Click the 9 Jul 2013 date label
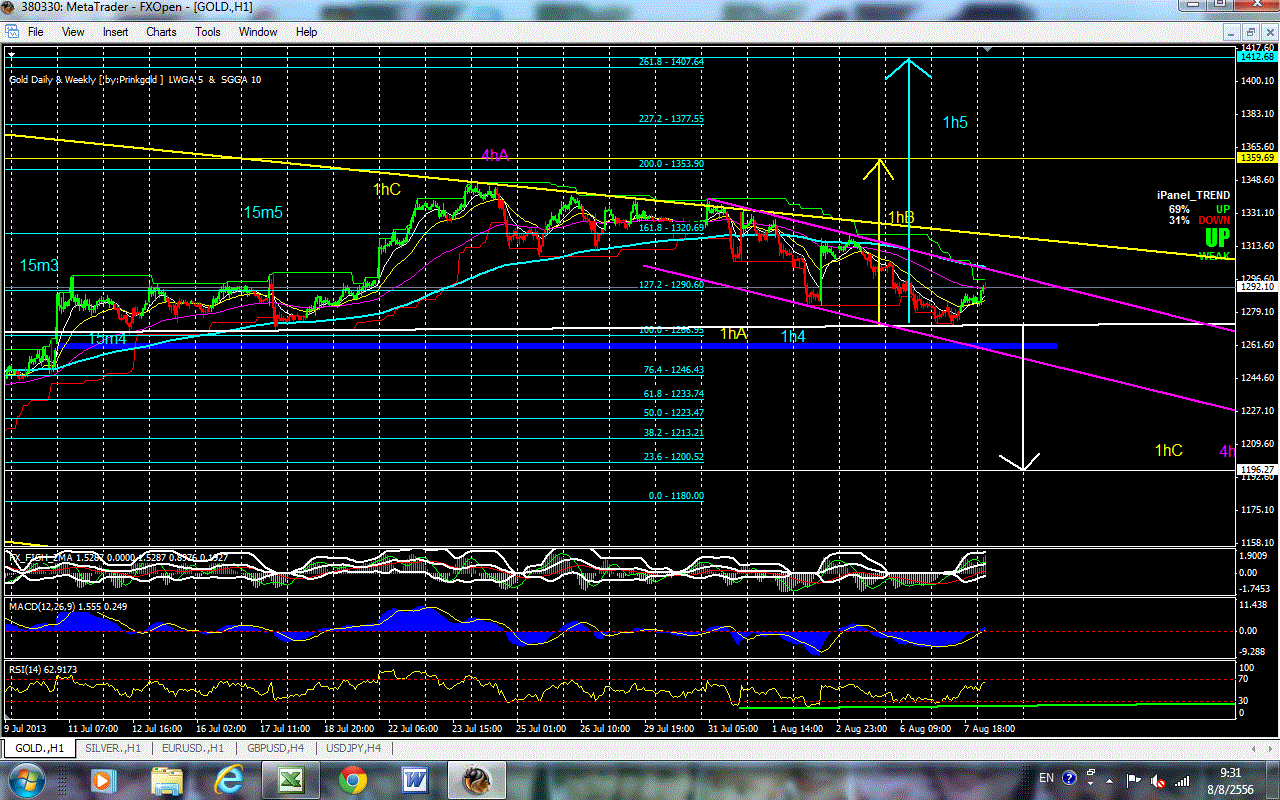Viewport: 1280px width, 800px height. (x=26, y=728)
